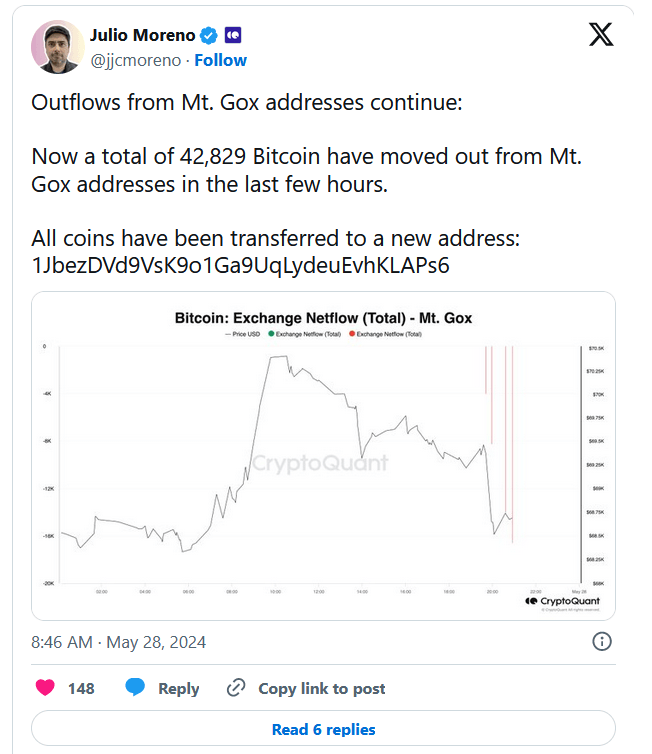
Task: Click the blue verified checkmark badge
Action: [x=210, y=36]
